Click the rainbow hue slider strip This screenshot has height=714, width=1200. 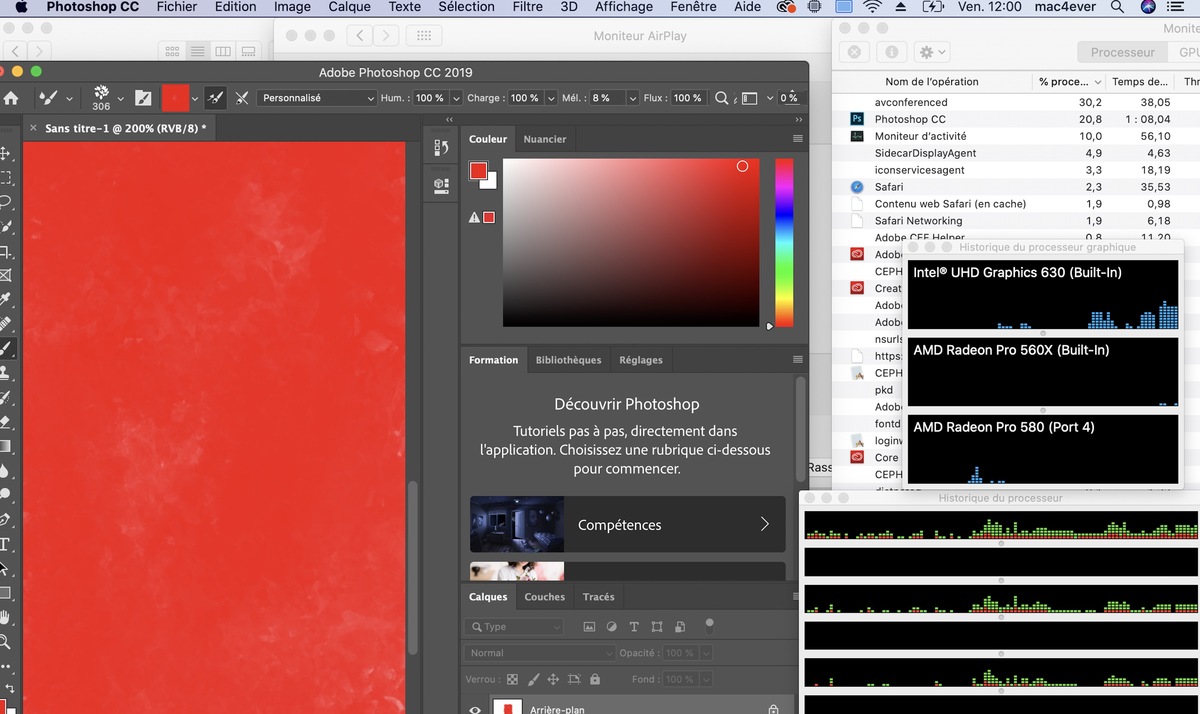[784, 242]
